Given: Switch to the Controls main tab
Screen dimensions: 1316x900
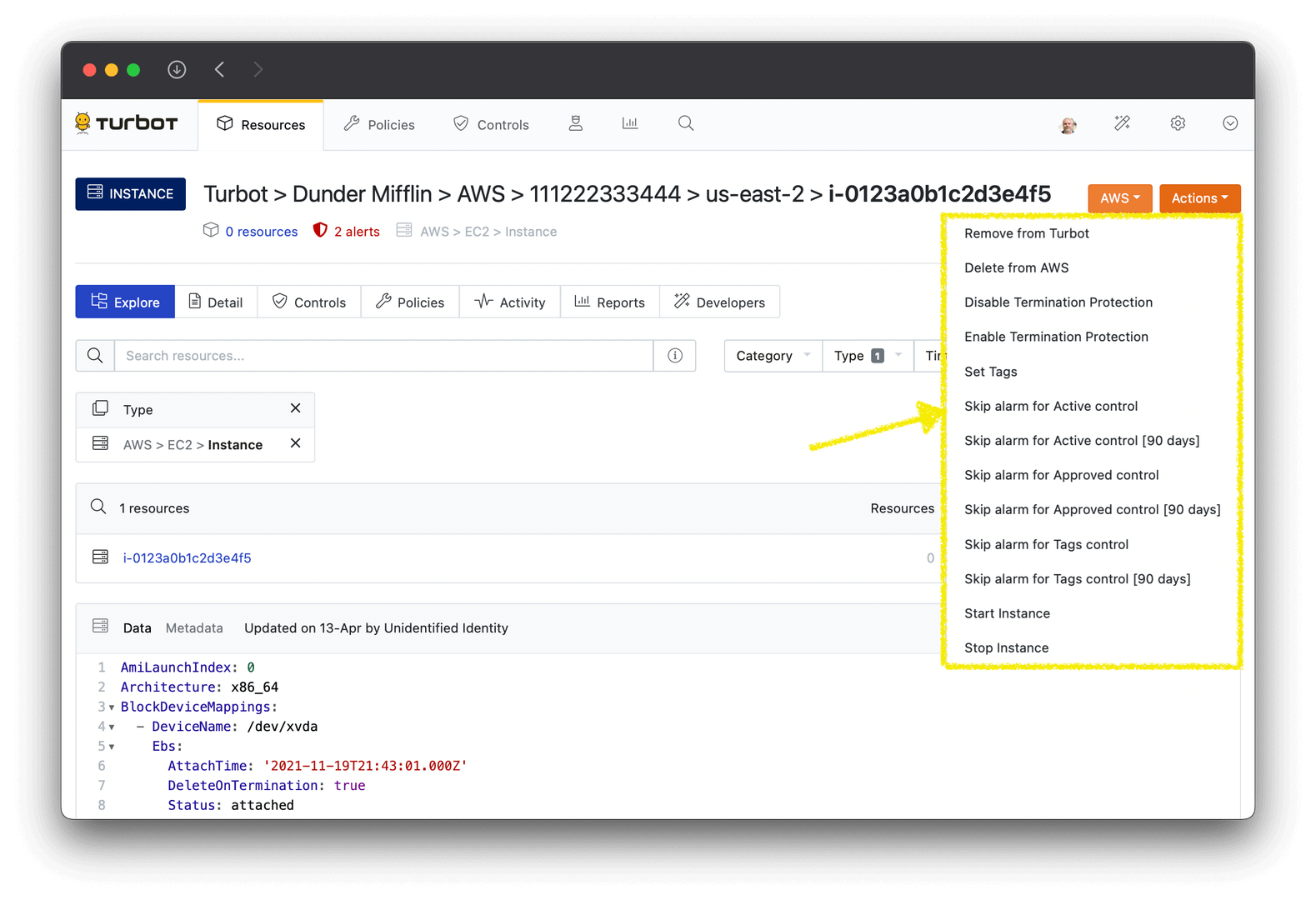Looking at the screenshot, I should (491, 125).
